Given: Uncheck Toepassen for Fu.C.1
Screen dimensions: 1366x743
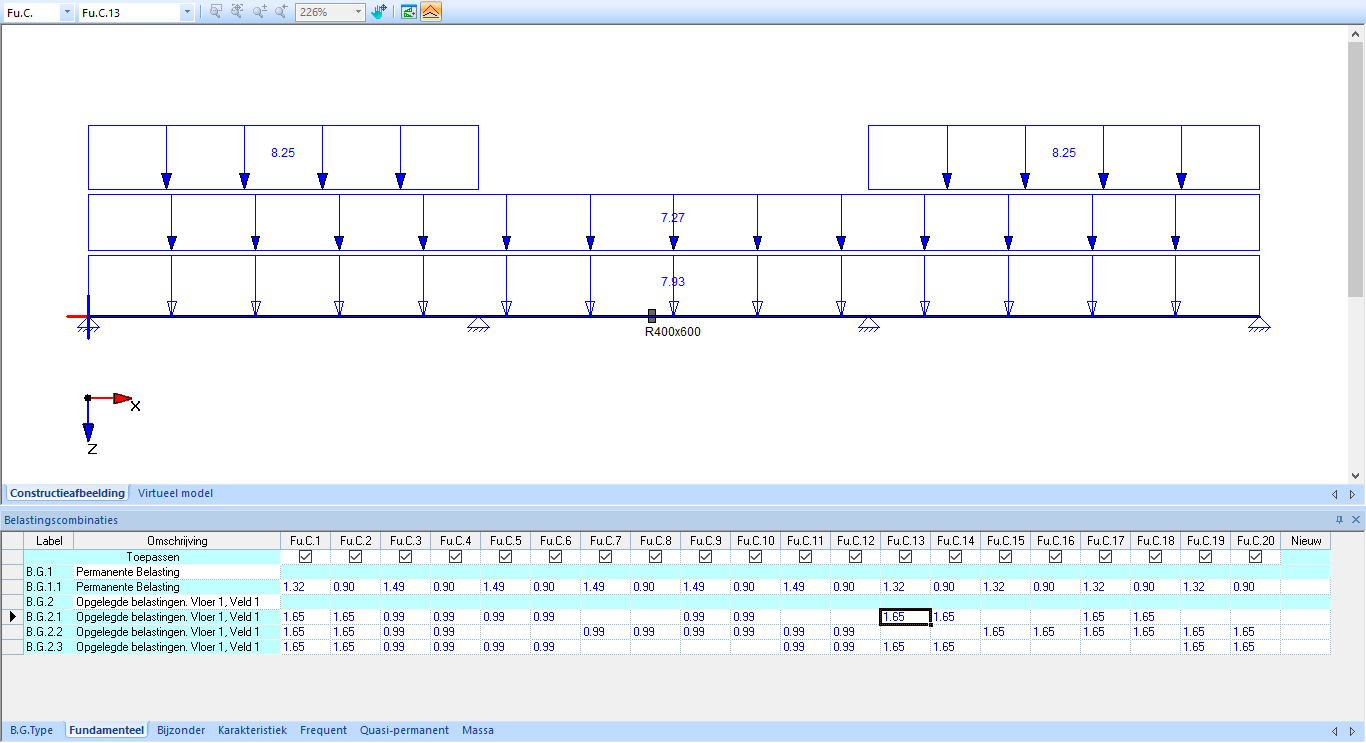Looking at the screenshot, I should [305, 556].
